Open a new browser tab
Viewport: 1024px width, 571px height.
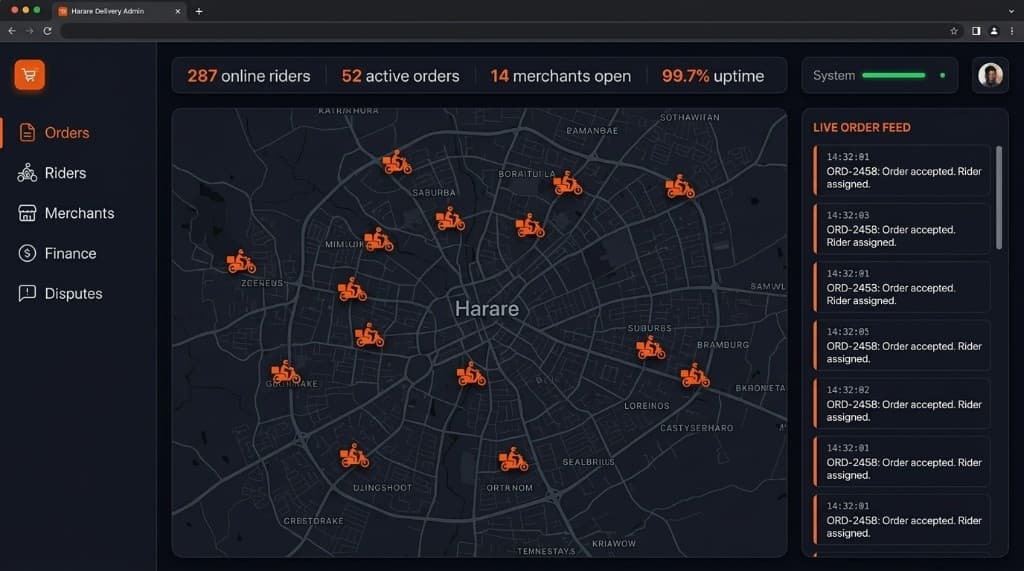coord(199,11)
